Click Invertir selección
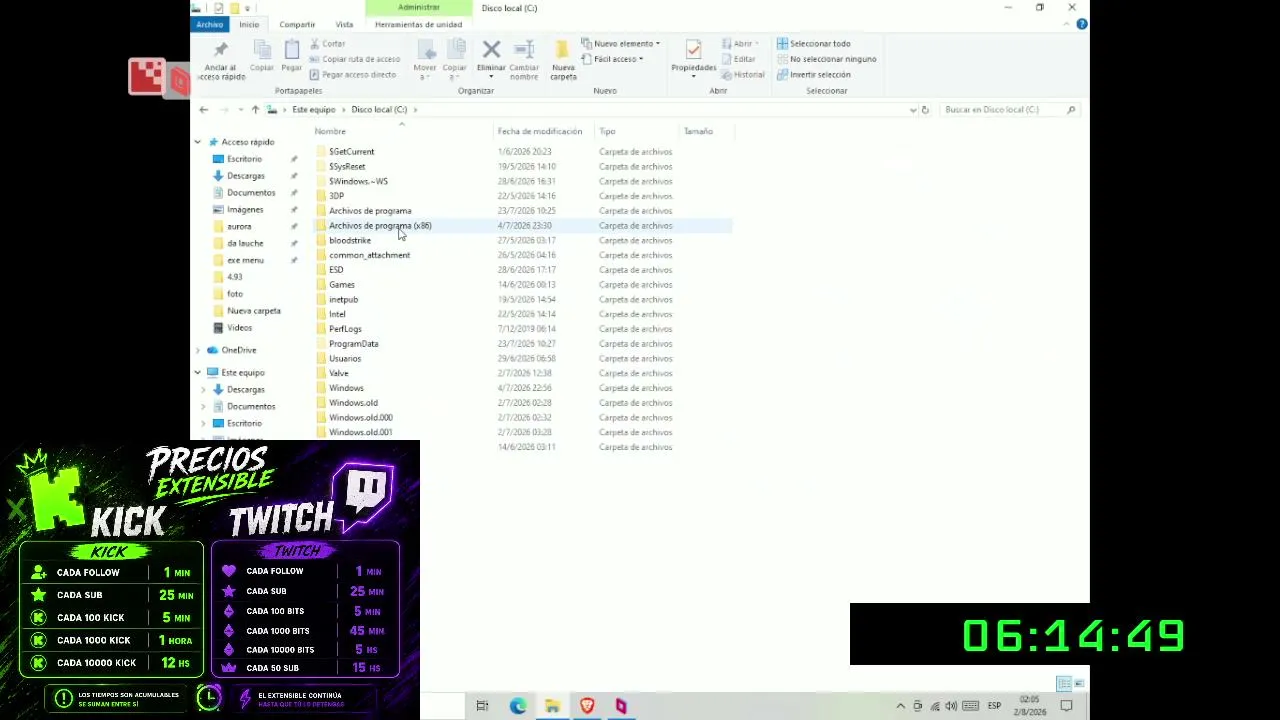The image size is (1280, 720). coord(813,74)
